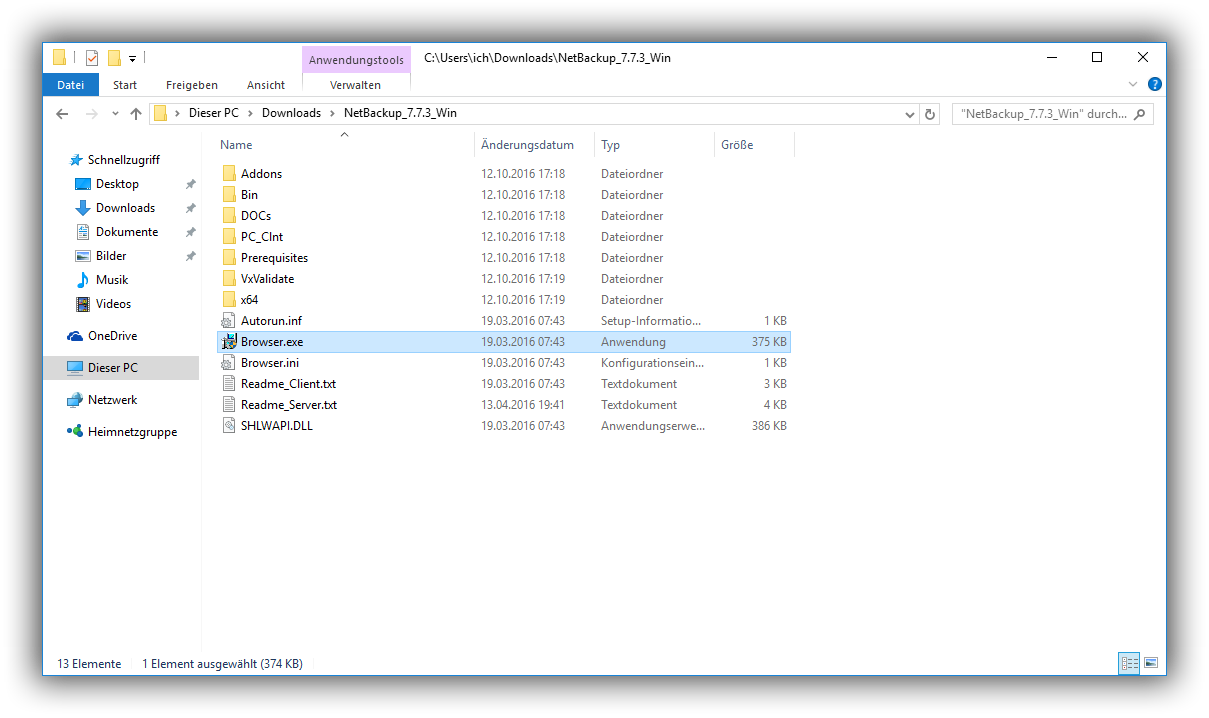
Task: Click the Browser.exe application icon
Action: point(229,342)
